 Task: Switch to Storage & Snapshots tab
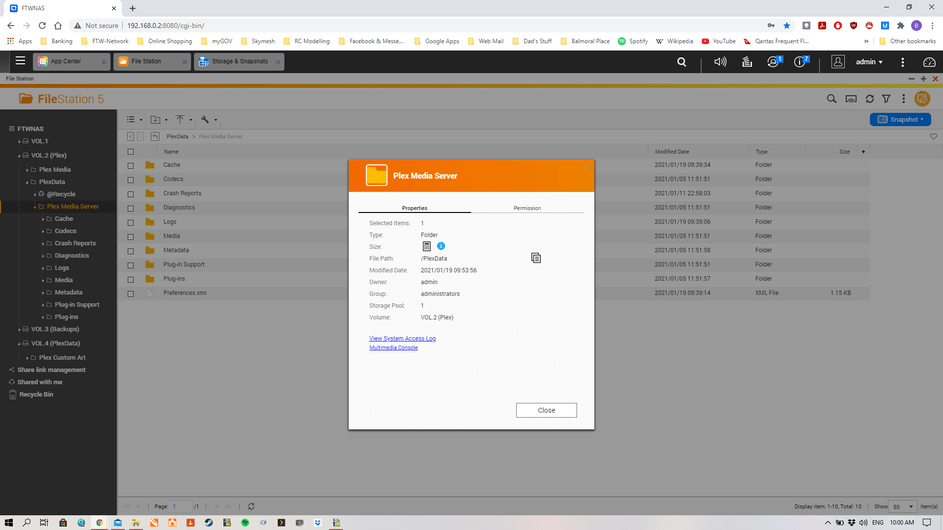[239, 61]
